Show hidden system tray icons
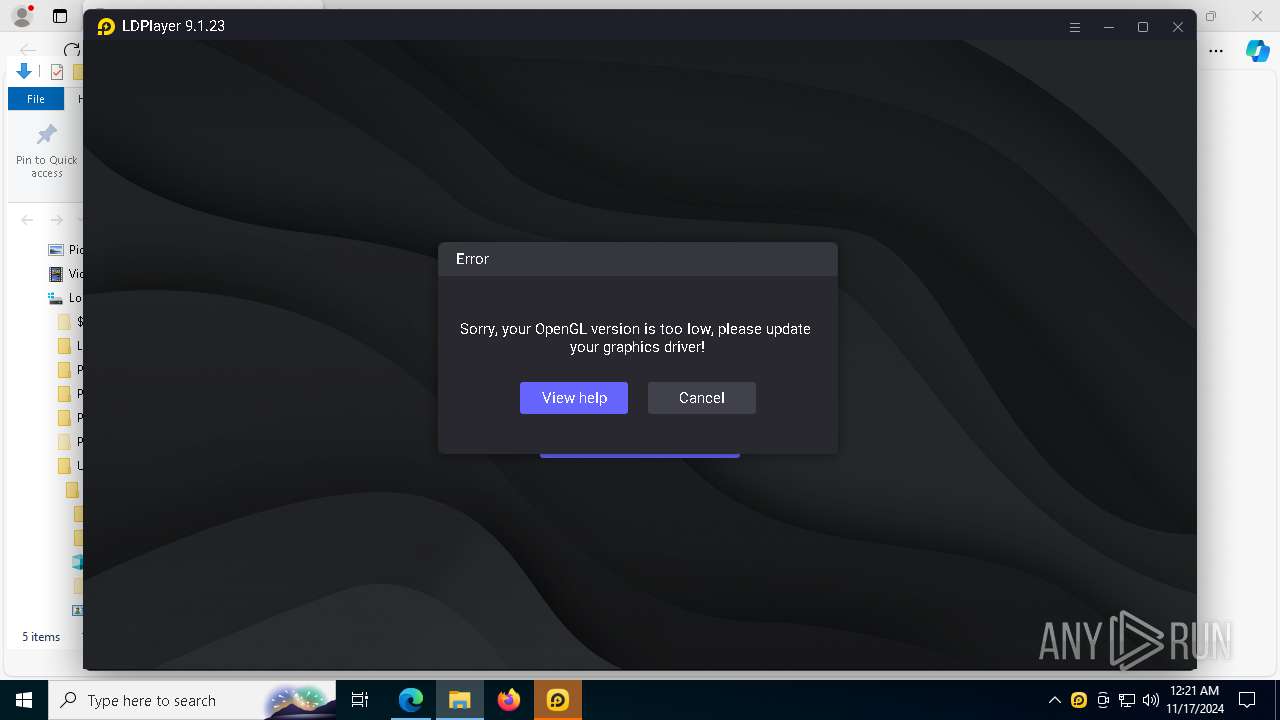This screenshot has width=1280, height=720. [x=1054, y=700]
